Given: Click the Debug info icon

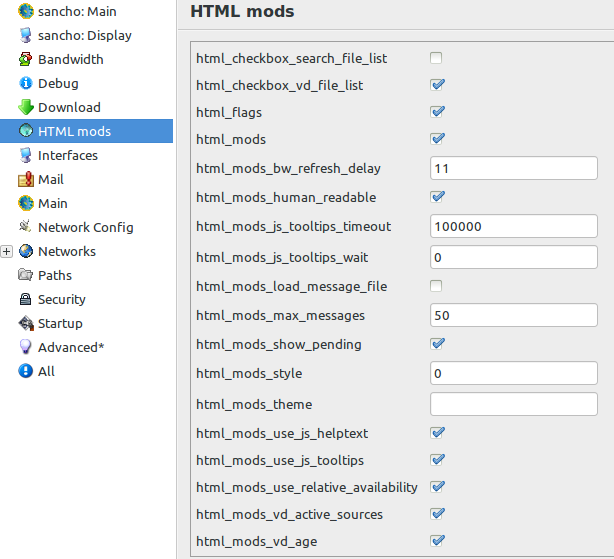Looking at the screenshot, I should 26,83.
